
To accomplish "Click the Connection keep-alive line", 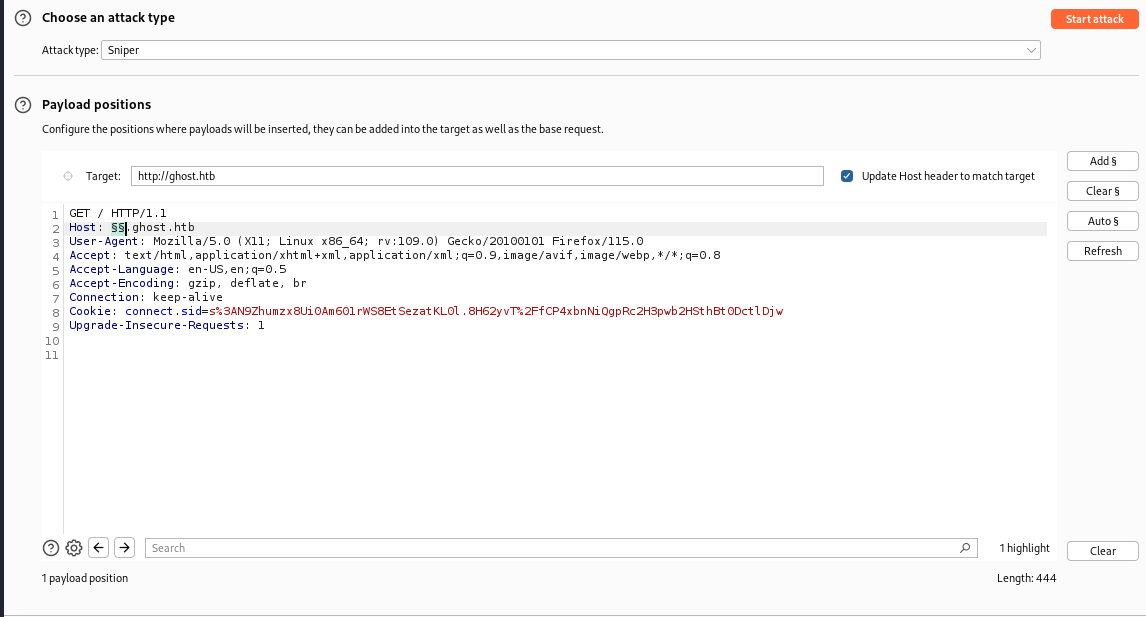I will tap(146, 297).
